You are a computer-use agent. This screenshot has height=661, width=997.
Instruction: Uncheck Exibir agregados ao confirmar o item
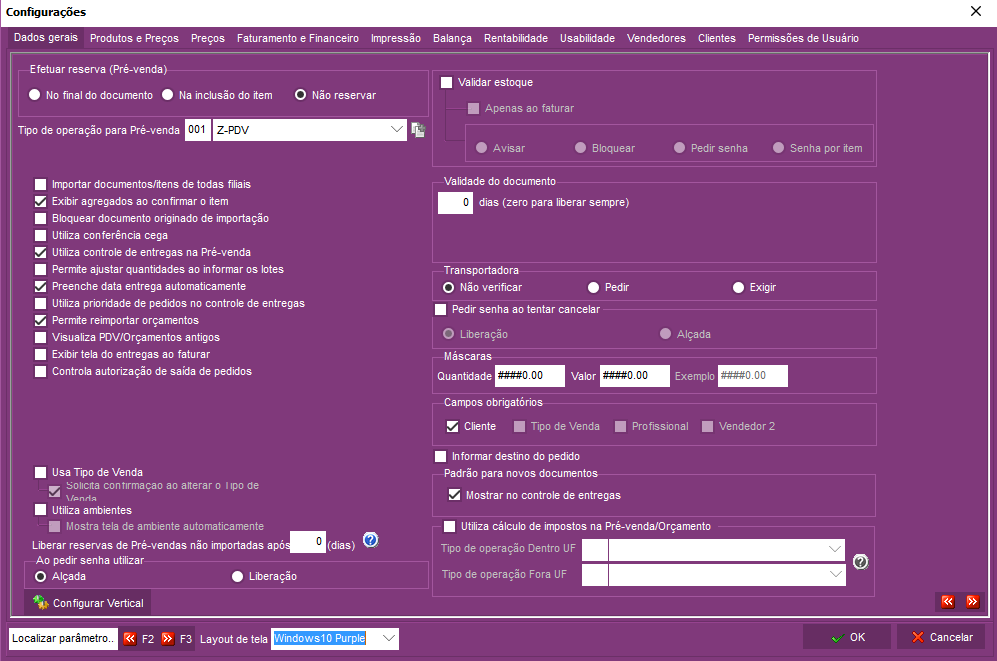(41, 201)
